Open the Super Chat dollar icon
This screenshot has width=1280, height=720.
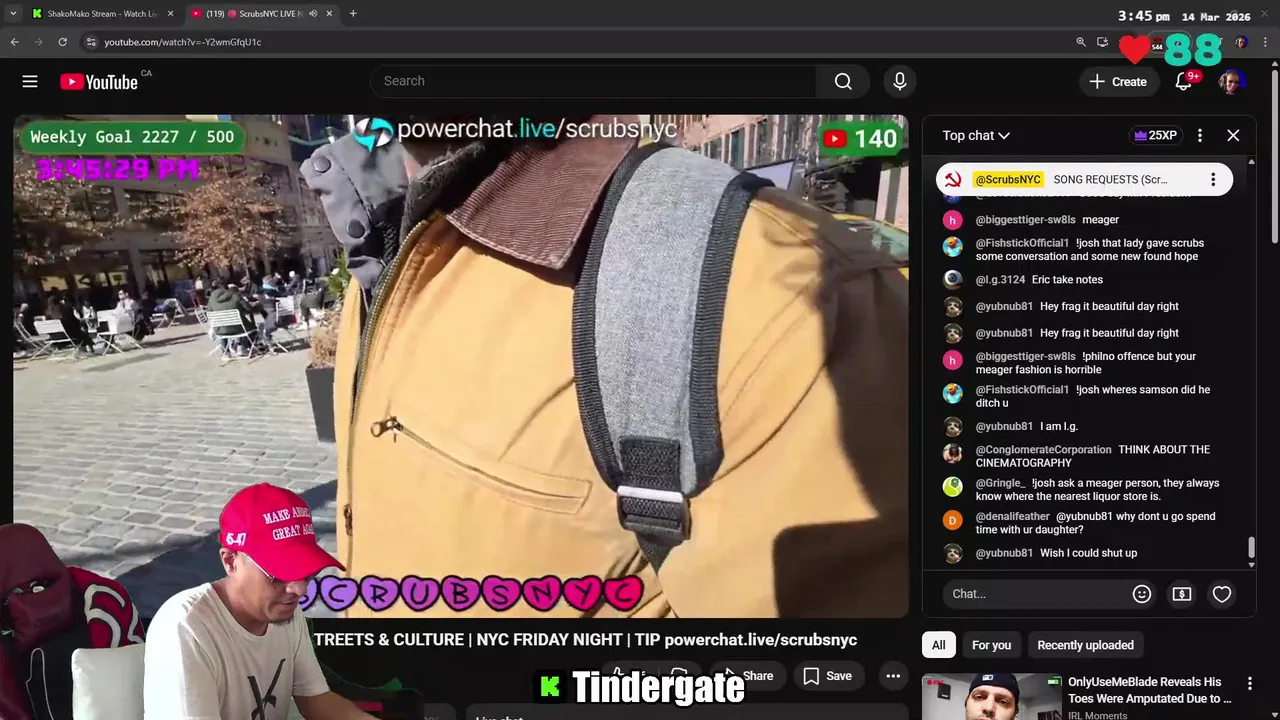pyautogui.click(x=1182, y=594)
